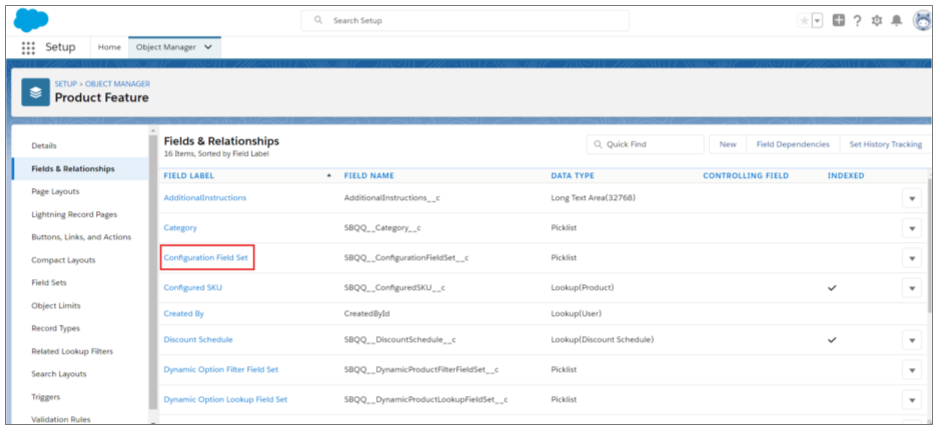The image size is (938, 428).
Task: Click the OBJECT MANAGER breadcrumb link
Action: coord(118,84)
